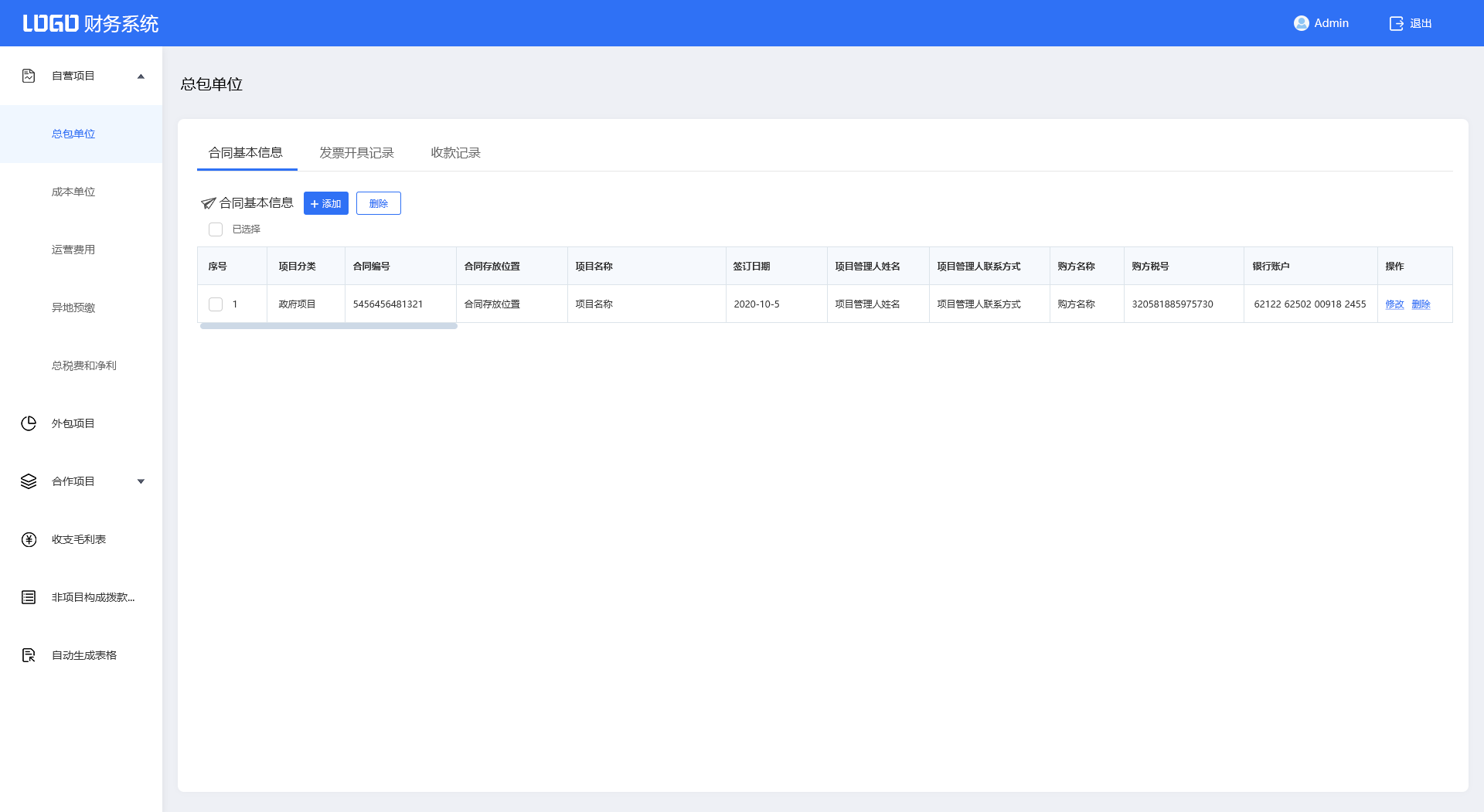
Task: Open 总税费和净利 from the sidebar
Action: click(x=83, y=365)
